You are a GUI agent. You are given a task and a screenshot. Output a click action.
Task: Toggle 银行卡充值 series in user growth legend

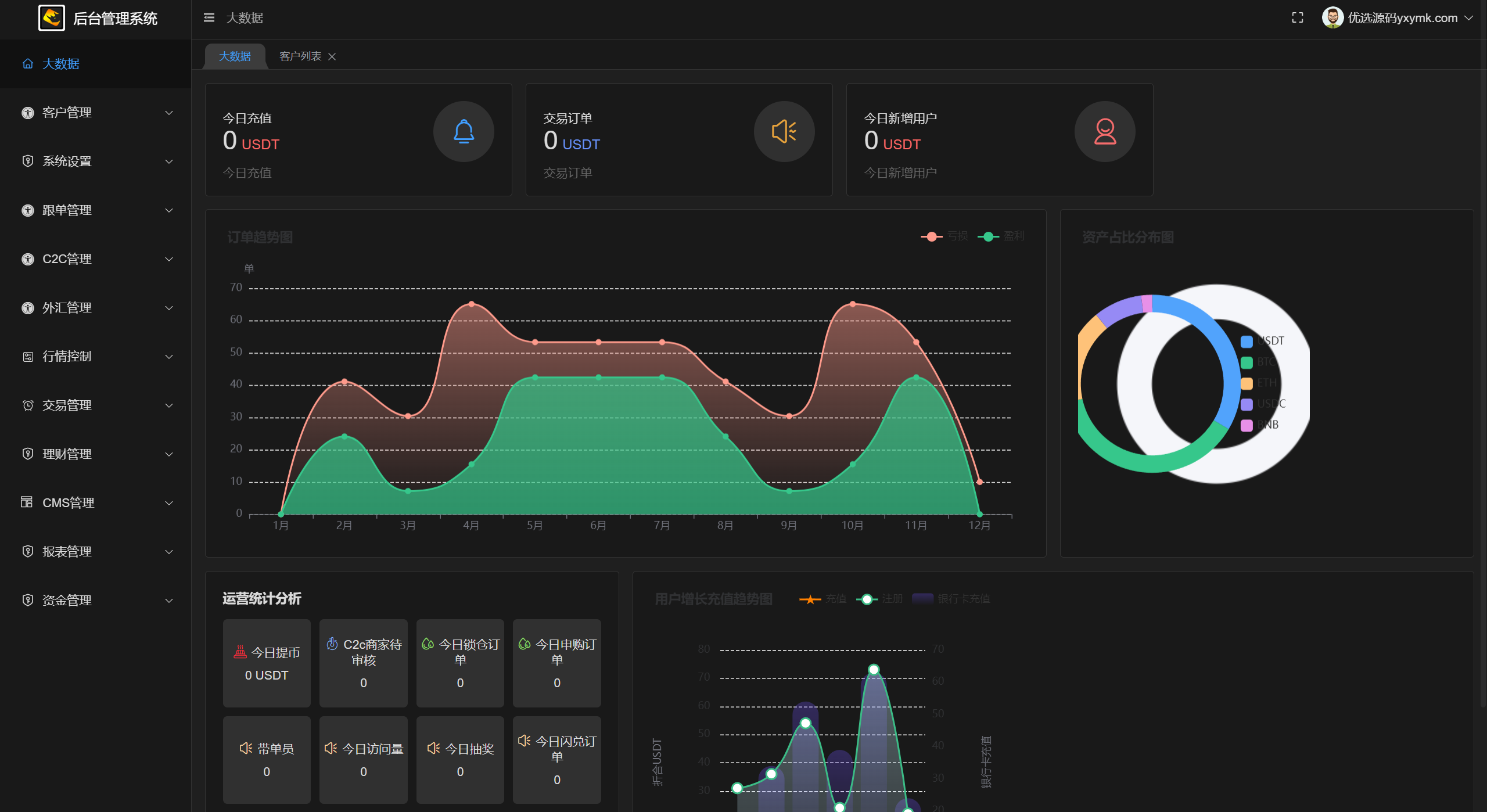951,599
